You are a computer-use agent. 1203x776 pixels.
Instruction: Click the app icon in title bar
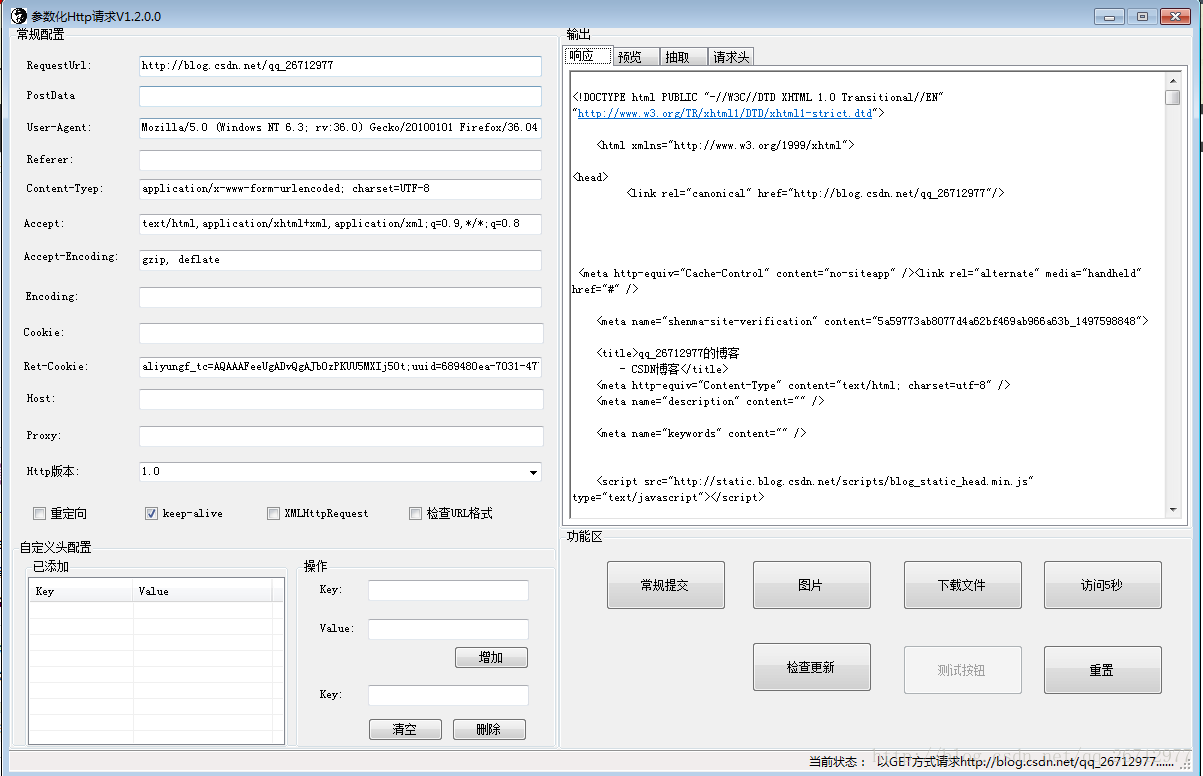tap(18, 16)
